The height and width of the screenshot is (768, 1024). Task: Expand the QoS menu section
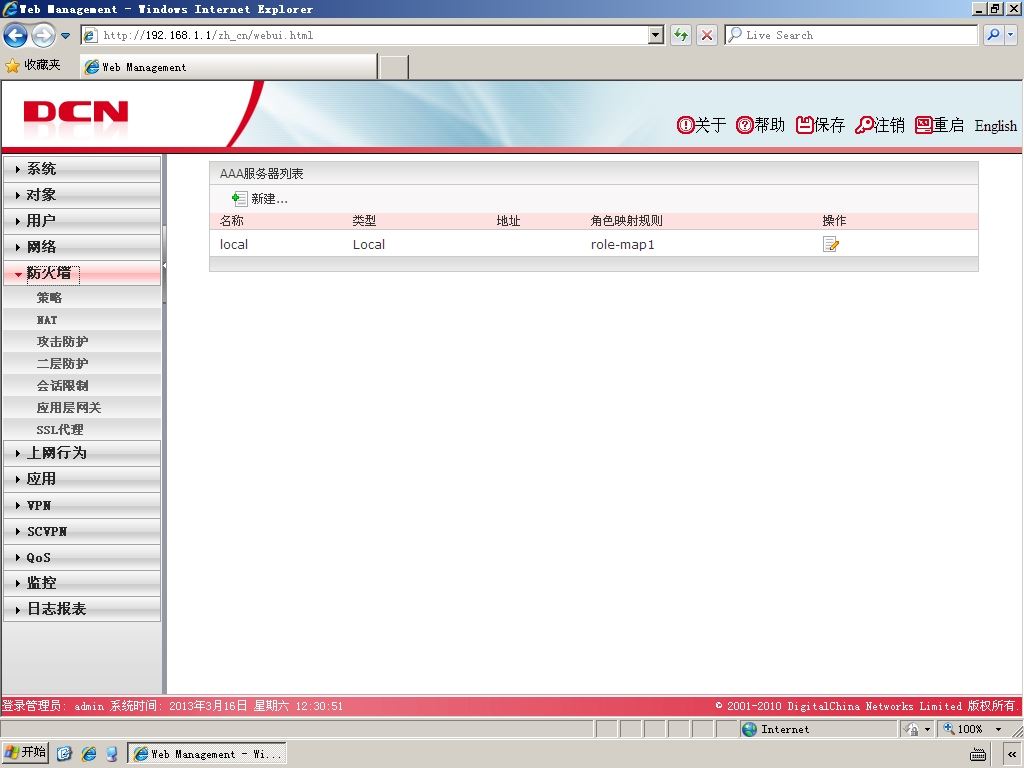coord(82,557)
